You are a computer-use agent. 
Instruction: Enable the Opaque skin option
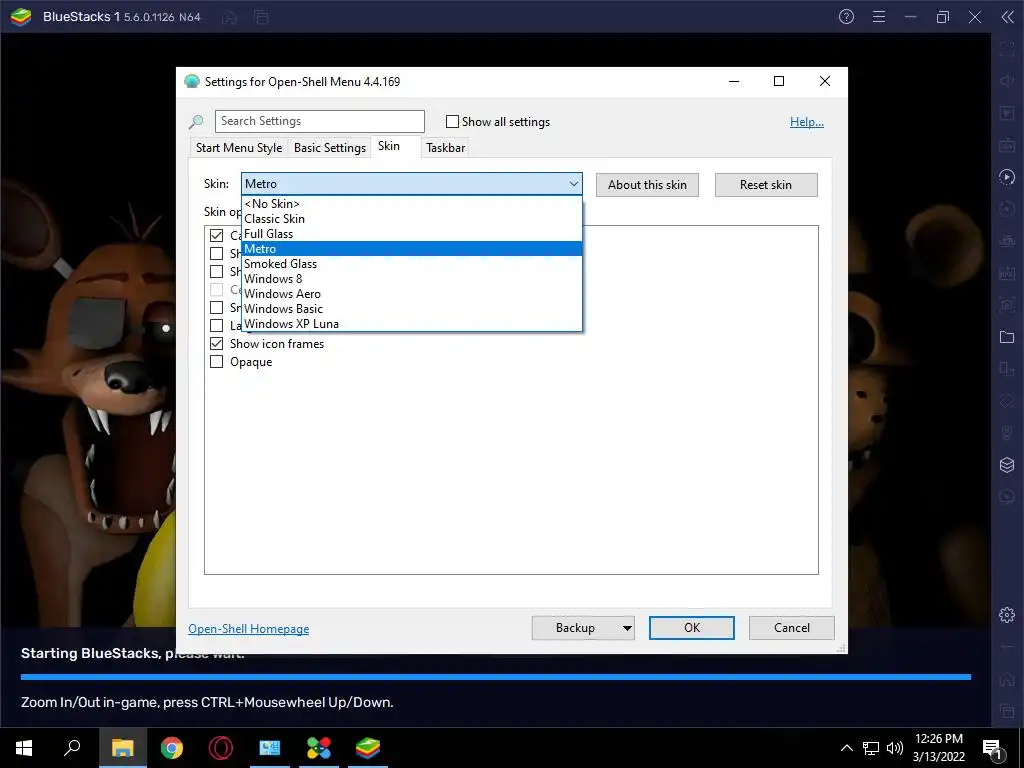[216, 362]
